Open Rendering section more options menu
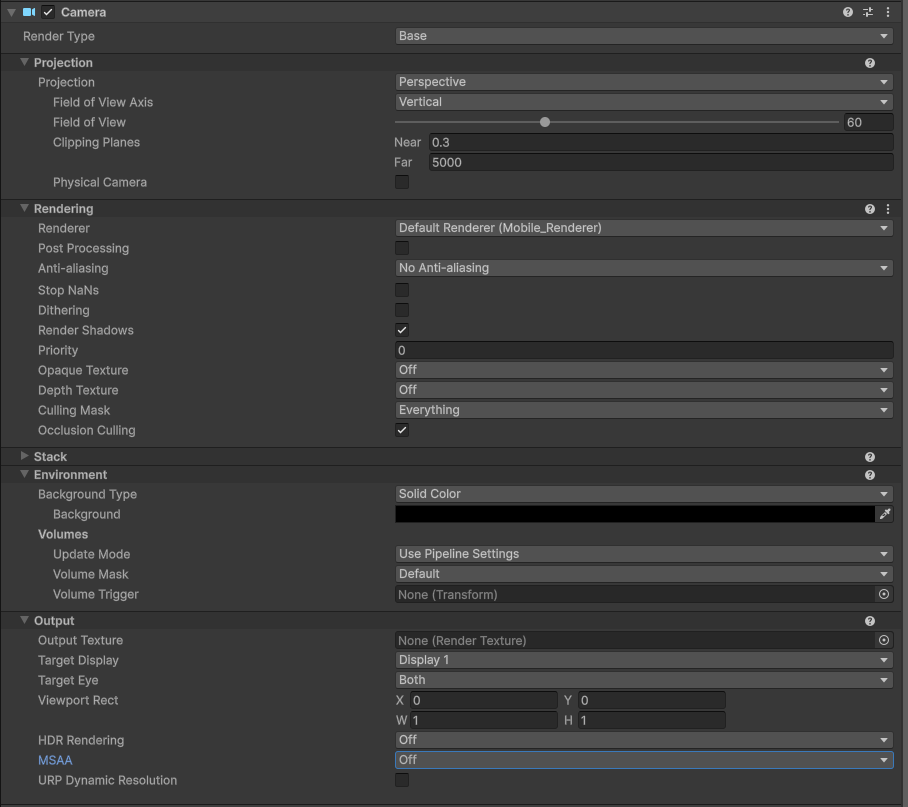The image size is (908, 807). 888,209
